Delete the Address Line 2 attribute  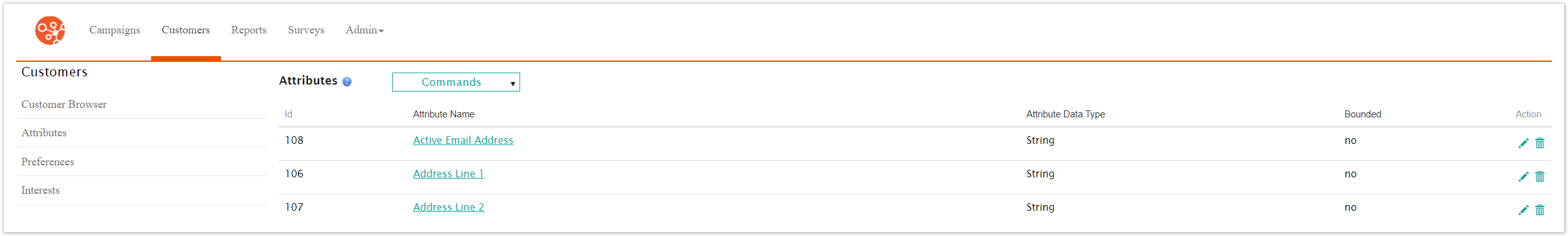point(1540,210)
